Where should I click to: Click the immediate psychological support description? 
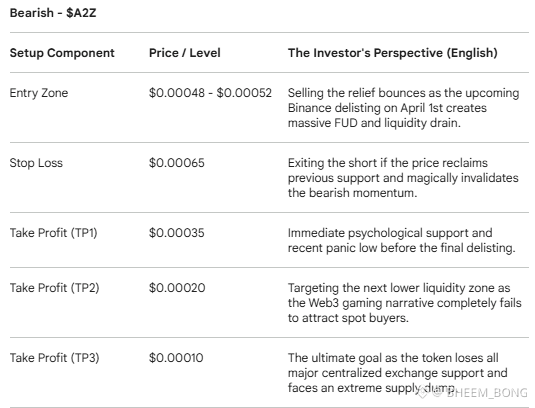pos(401,240)
